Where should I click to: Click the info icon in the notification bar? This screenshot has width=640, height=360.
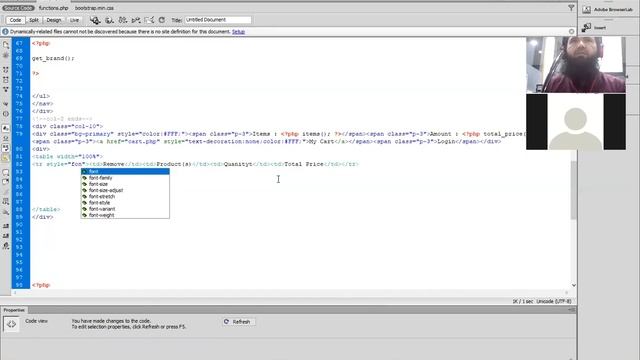5,31
